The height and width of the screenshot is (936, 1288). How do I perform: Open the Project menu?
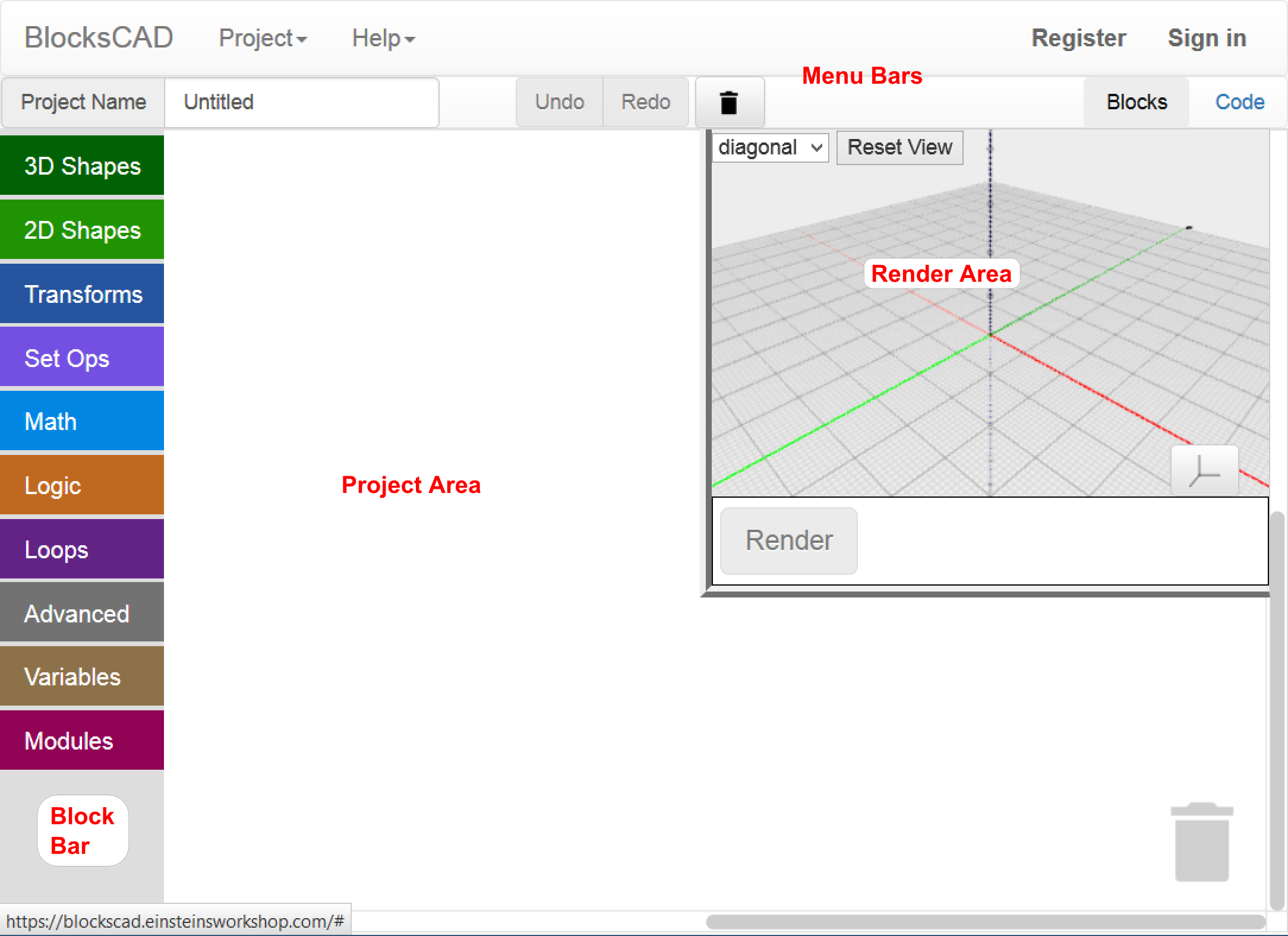[x=263, y=39]
